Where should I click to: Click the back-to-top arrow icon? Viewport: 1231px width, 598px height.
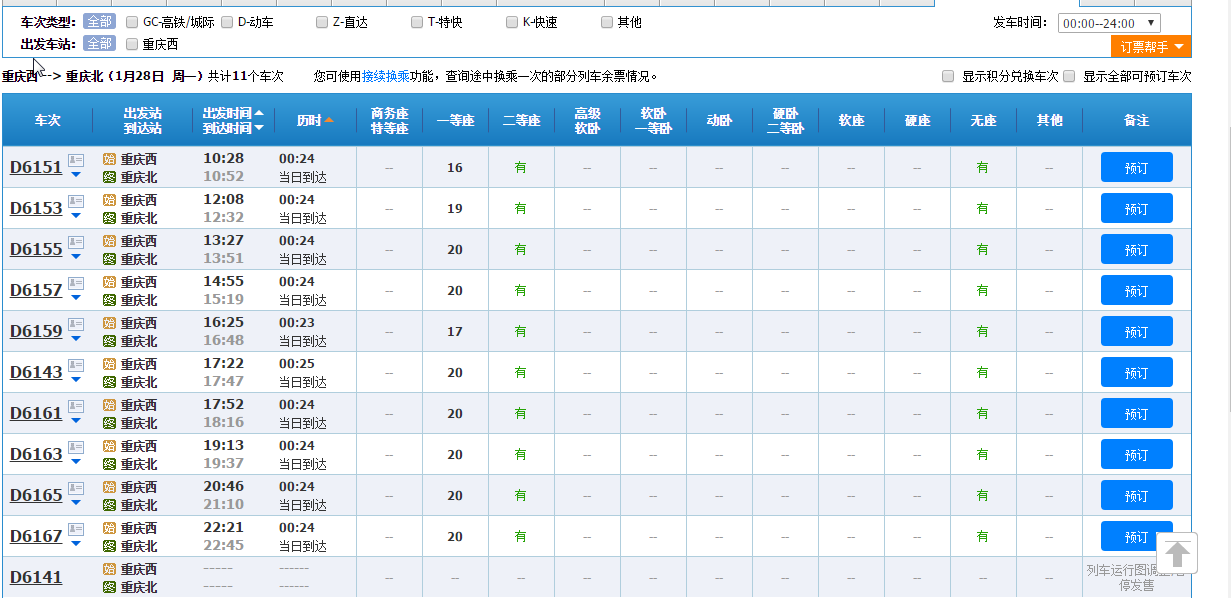coord(1177,553)
